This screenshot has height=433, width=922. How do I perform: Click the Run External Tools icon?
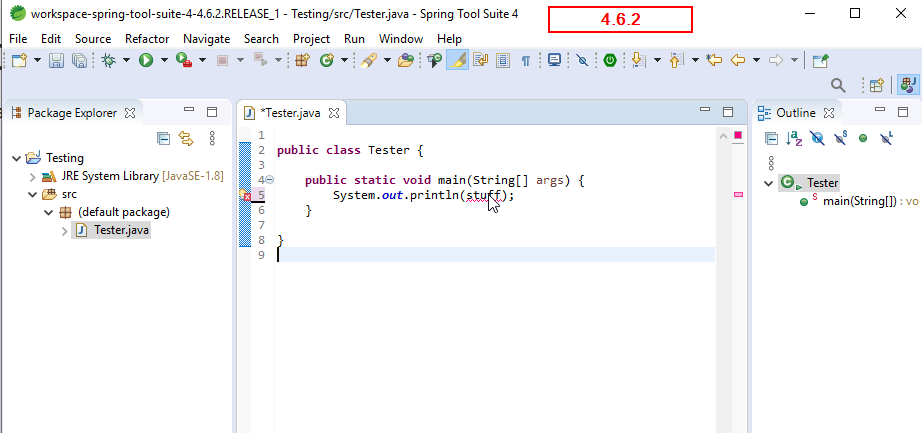pos(184,60)
